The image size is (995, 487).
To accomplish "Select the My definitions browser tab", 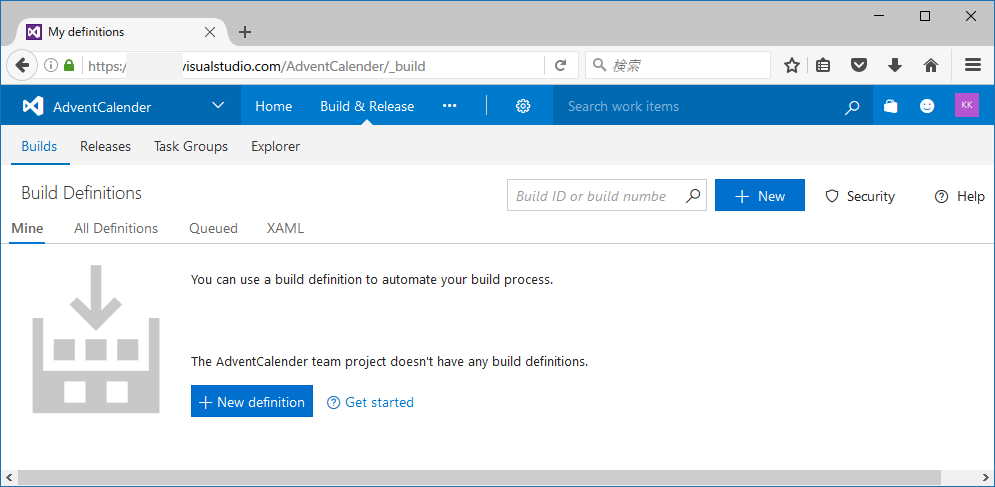I will point(121,32).
